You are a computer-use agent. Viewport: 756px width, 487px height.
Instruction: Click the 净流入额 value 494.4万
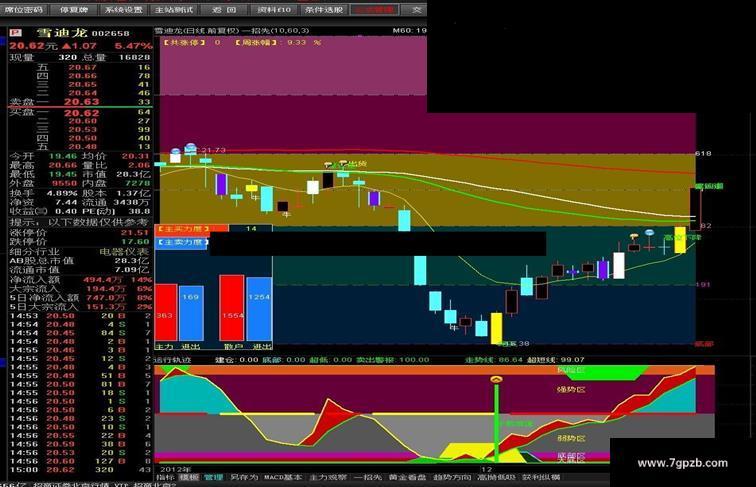(x=103, y=280)
